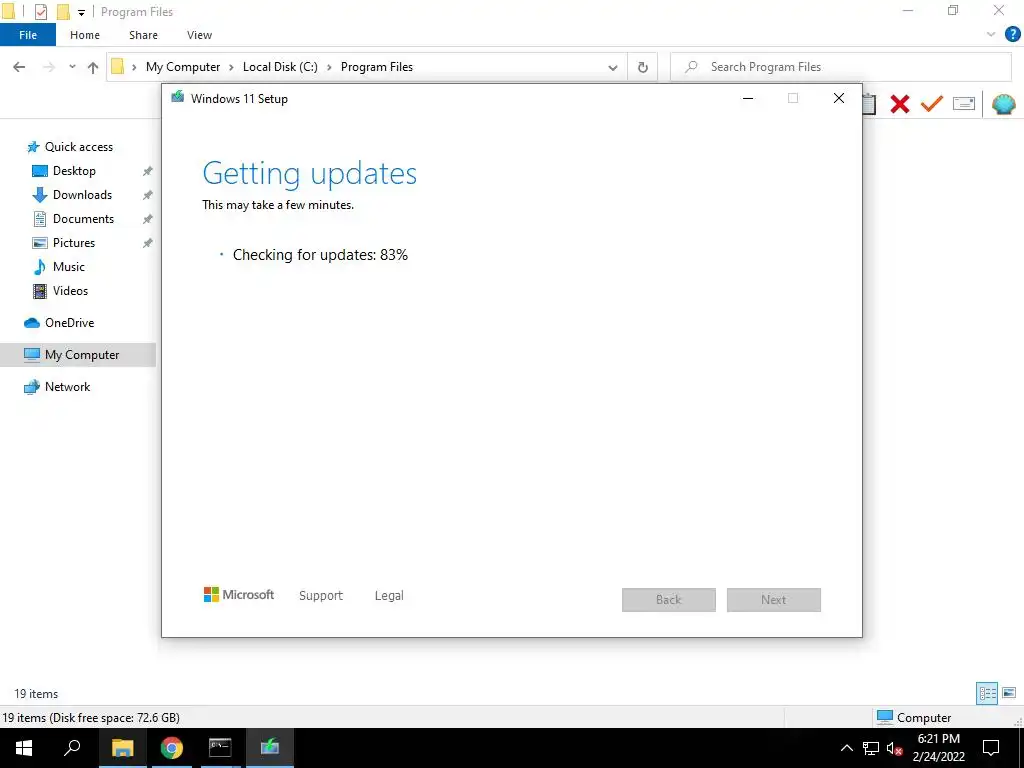Open Explorer Help question mark icon
The image size is (1024, 768).
pos(1012,35)
